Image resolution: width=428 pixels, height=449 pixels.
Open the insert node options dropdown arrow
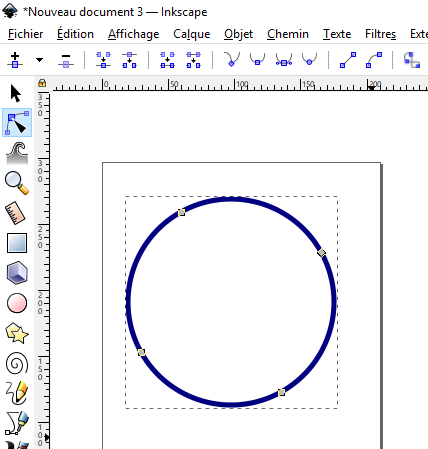pyautogui.click(x=39, y=60)
